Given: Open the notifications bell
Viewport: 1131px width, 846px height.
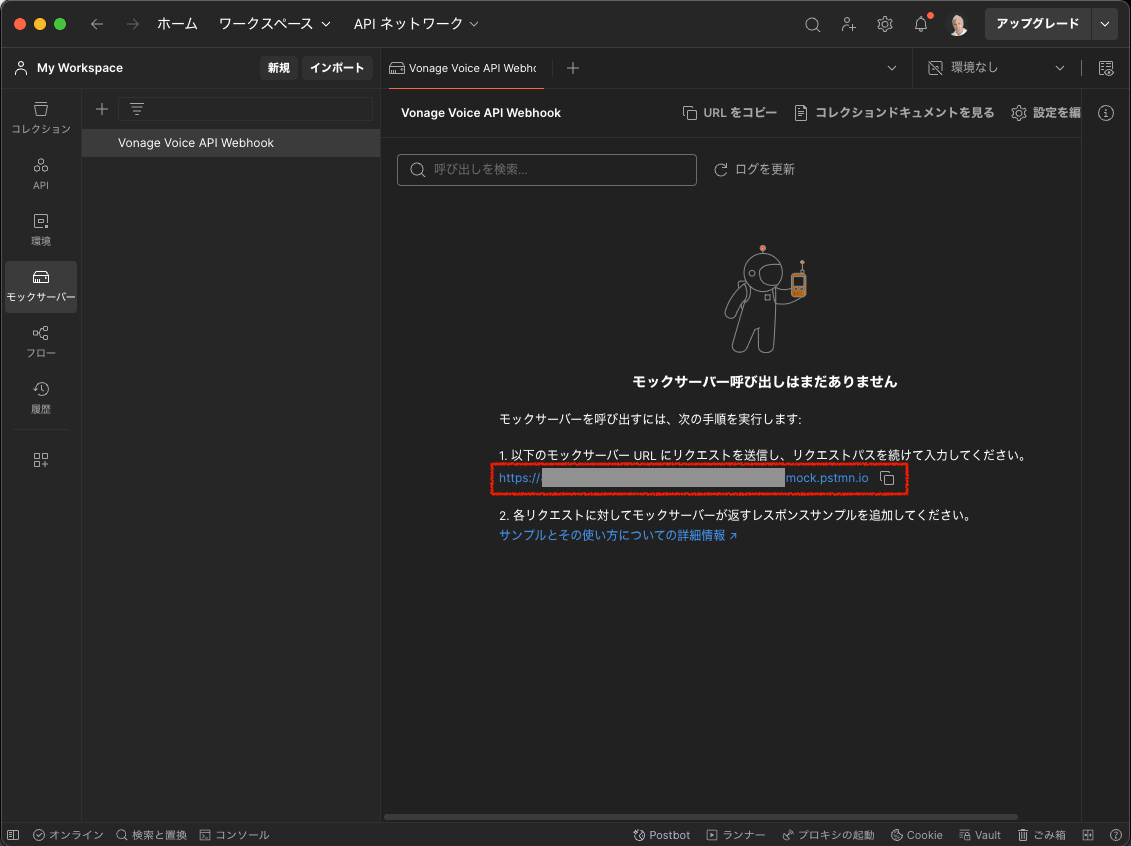Looking at the screenshot, I should pyautogui.click(x=921, y=25).
